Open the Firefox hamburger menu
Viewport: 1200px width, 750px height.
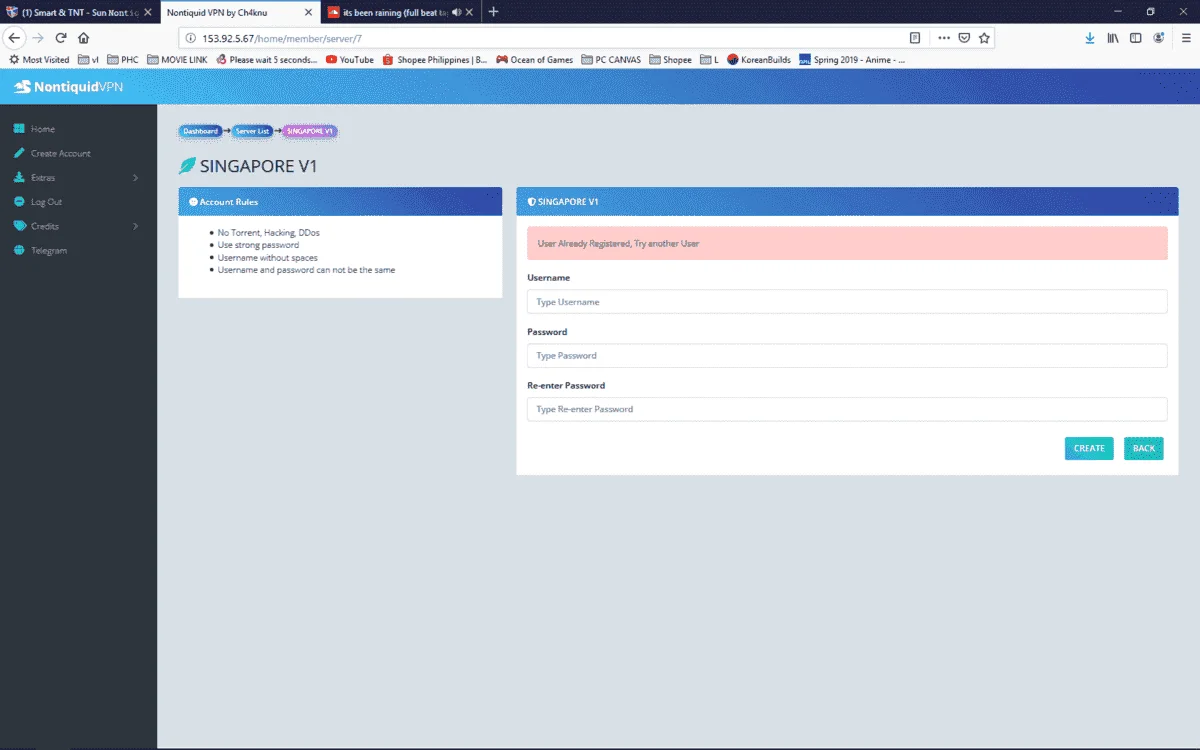[x=1185, y=38]
